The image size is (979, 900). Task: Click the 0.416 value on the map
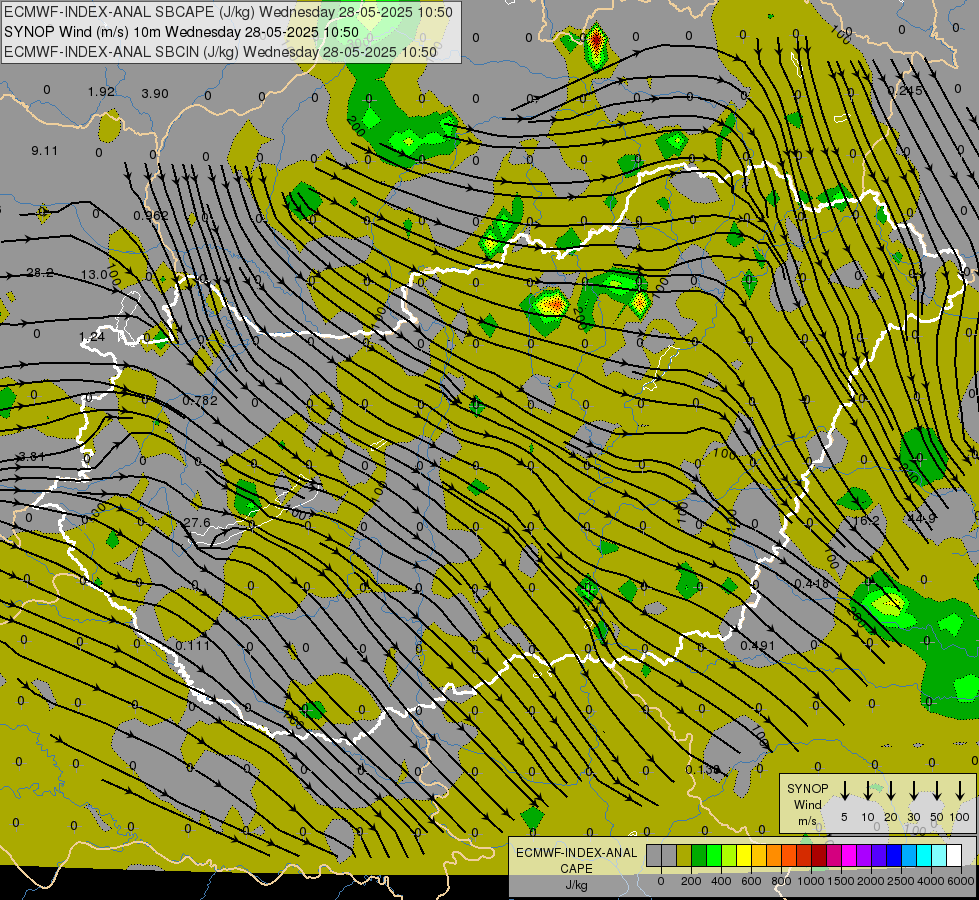pos(812,583)
